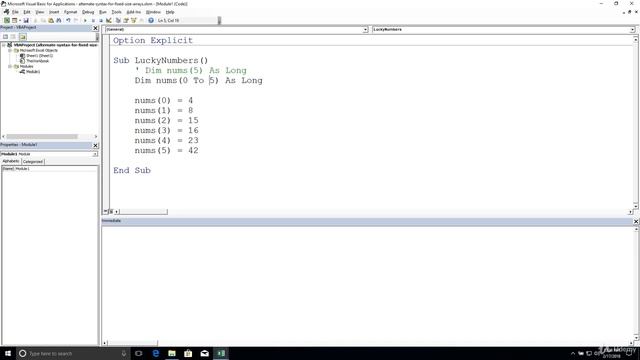Click the 'End Sub' code line
The width and height of the screenshot is (640, 360).
(132, 171)
